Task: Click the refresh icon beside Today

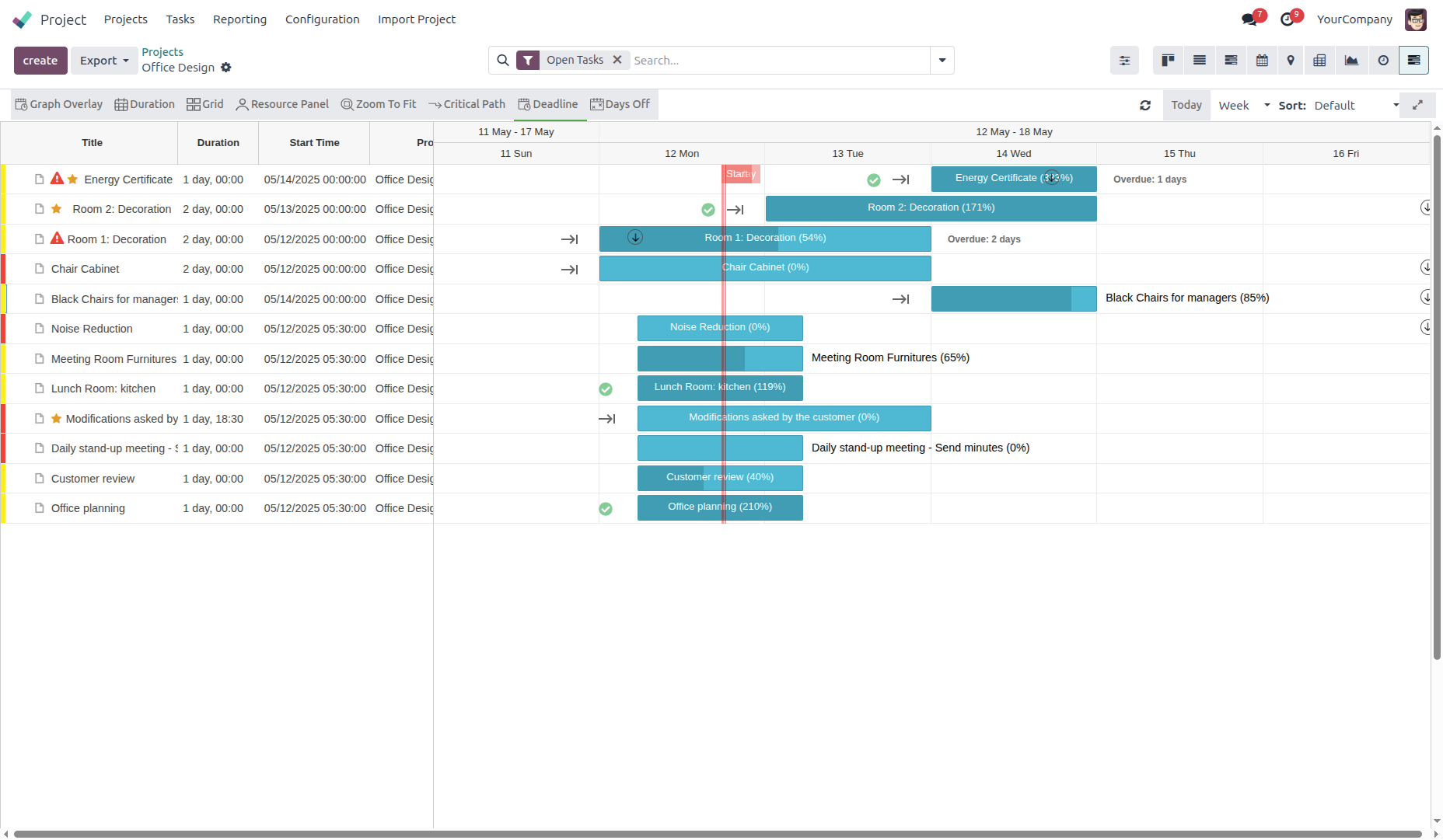Action: coord(1145,106)
